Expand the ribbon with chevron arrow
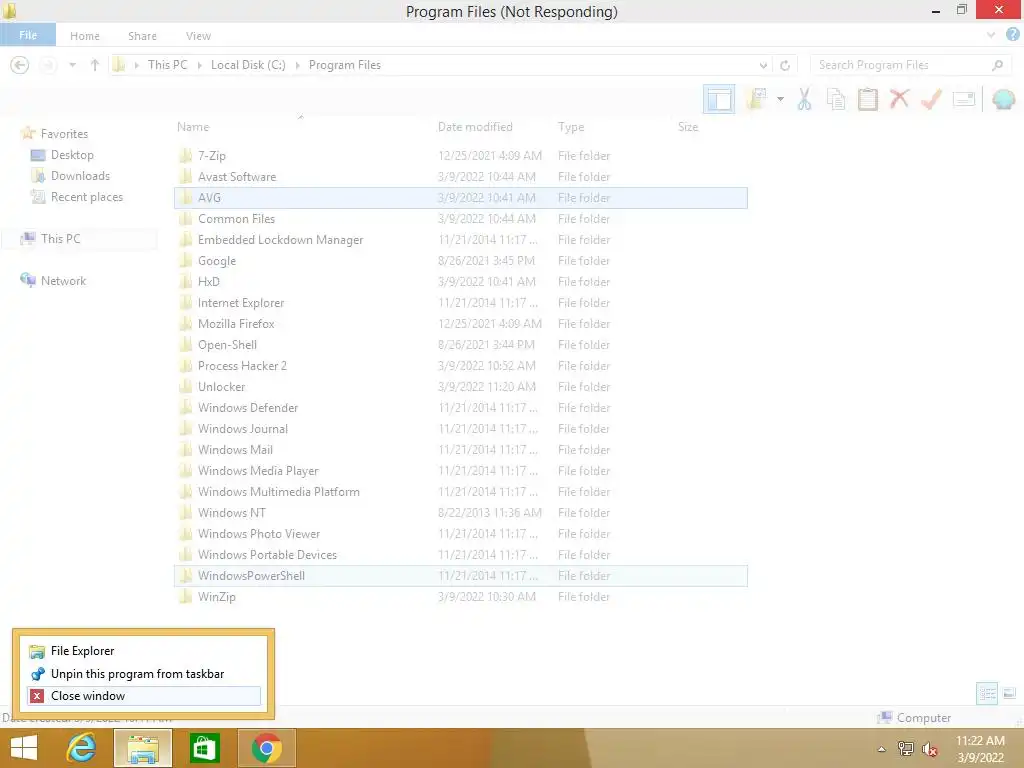 coord(991,35)
